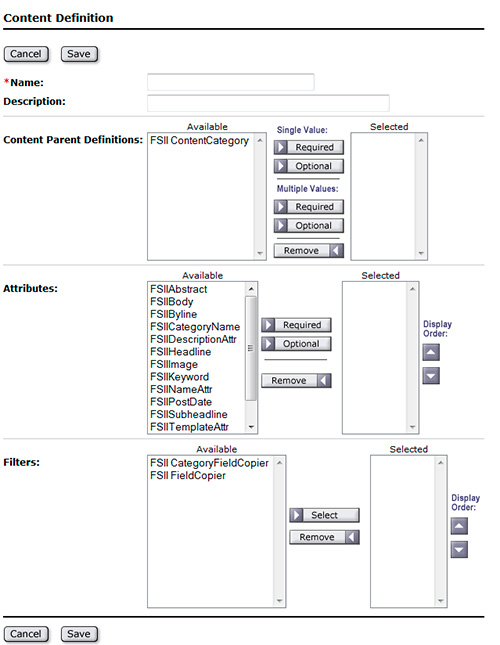Add parent as Single Value Required
This screenshot has height=645, width=500.
(308, 147)
